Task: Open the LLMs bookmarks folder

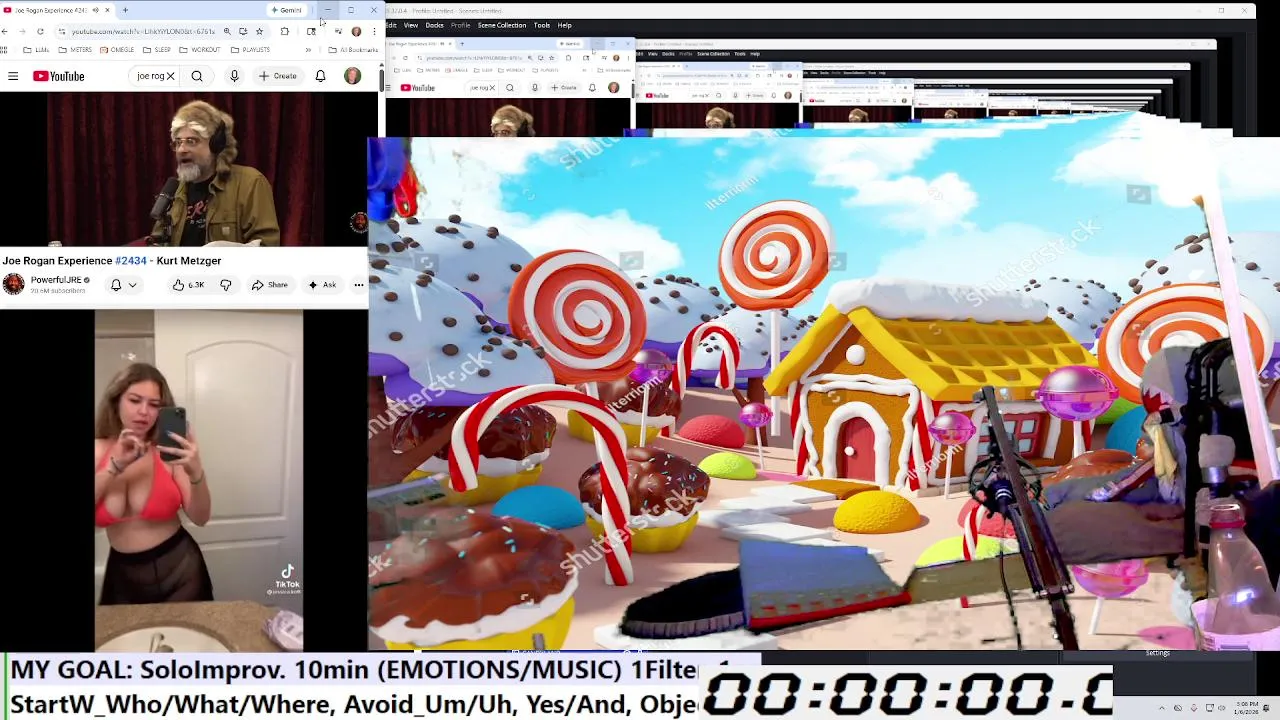Action: tap(36, 49)
